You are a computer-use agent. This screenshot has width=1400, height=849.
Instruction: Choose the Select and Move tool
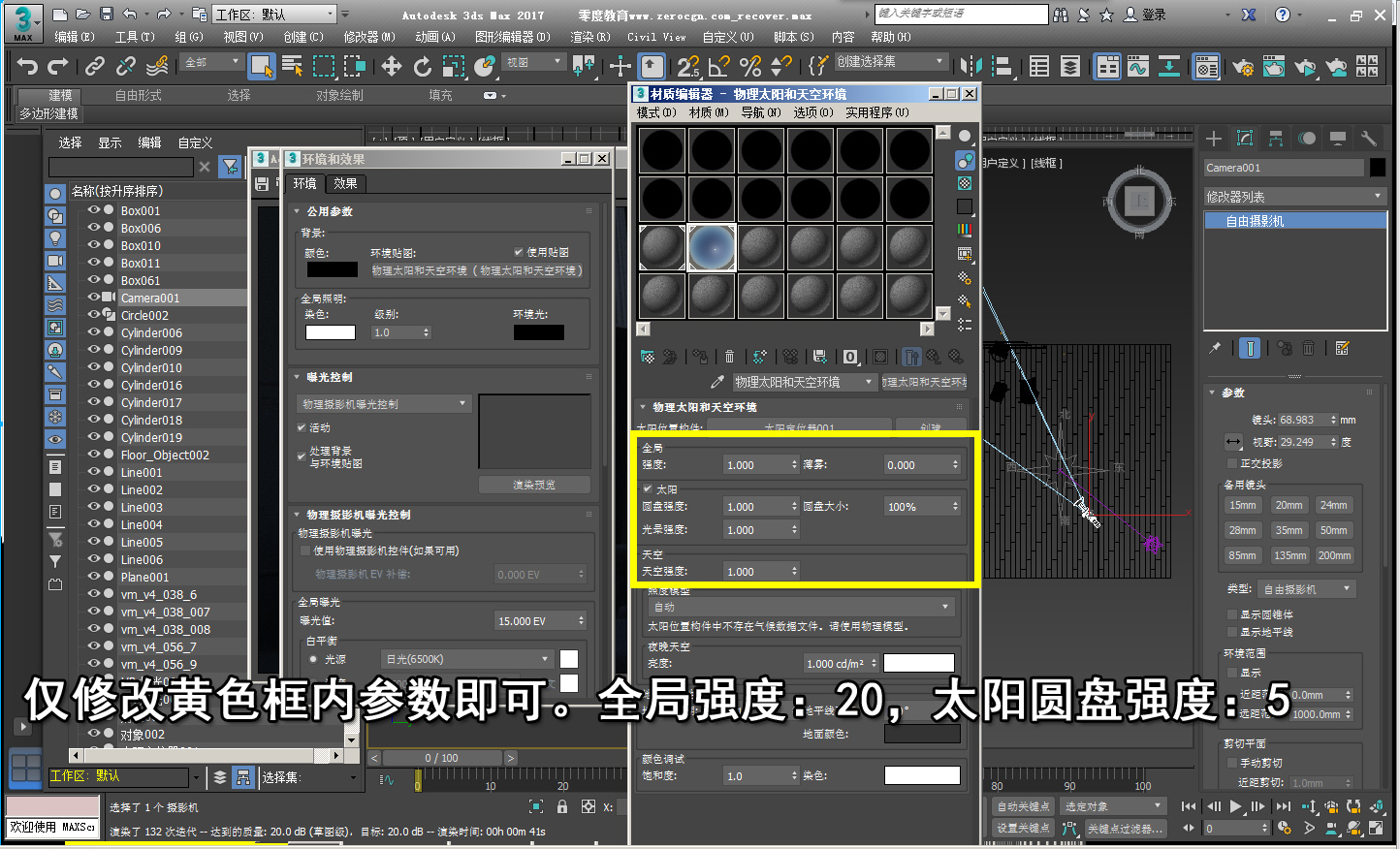[391, 66]
